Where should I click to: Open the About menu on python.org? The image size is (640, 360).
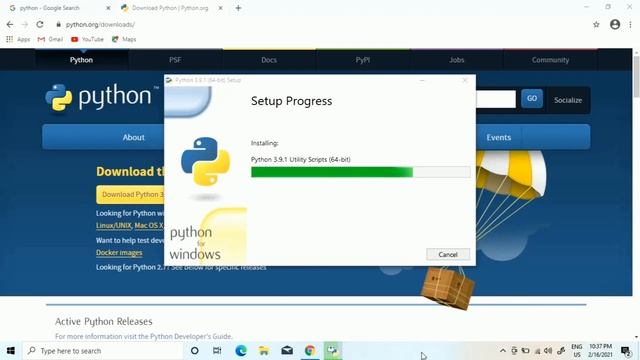(133, 137)
